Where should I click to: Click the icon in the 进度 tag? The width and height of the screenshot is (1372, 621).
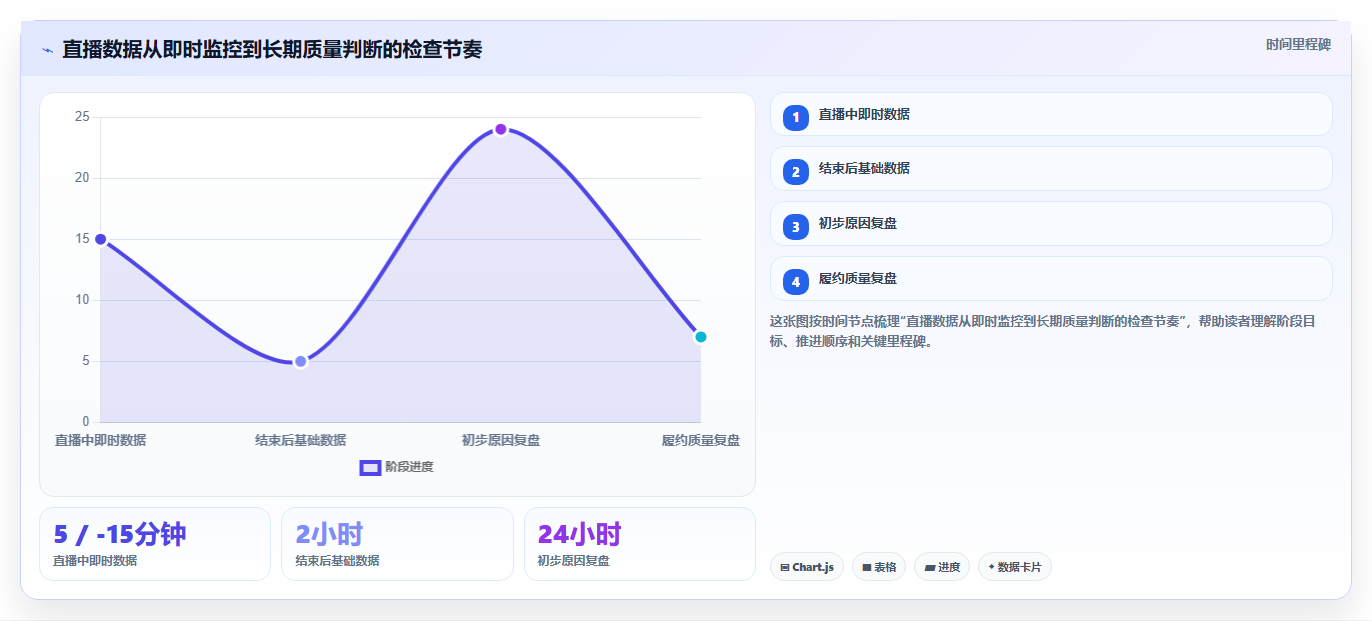pos(930,568)
